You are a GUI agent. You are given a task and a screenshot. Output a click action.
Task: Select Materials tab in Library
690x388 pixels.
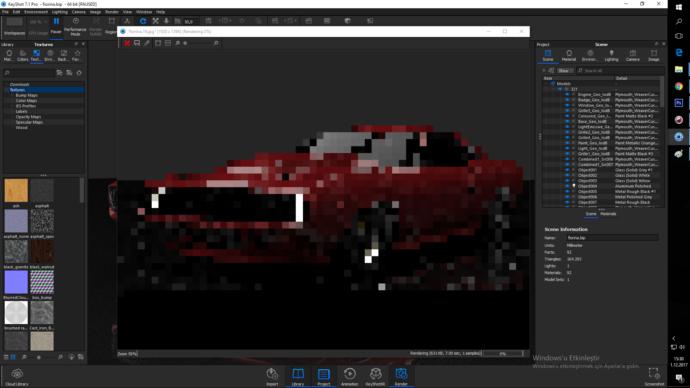point(9,55)
